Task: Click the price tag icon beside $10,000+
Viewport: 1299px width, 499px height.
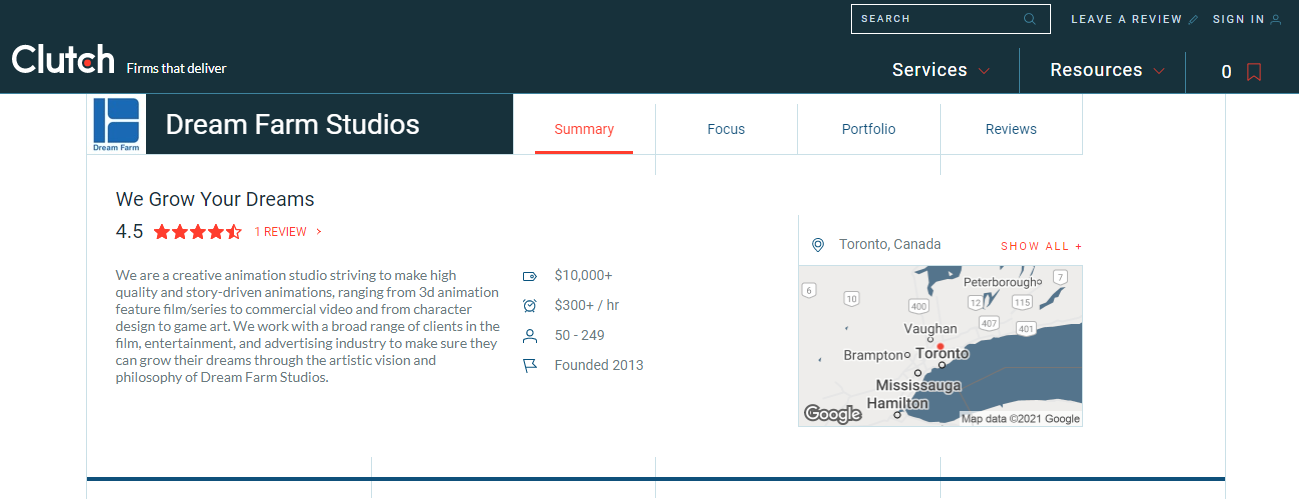Action: 530,276
